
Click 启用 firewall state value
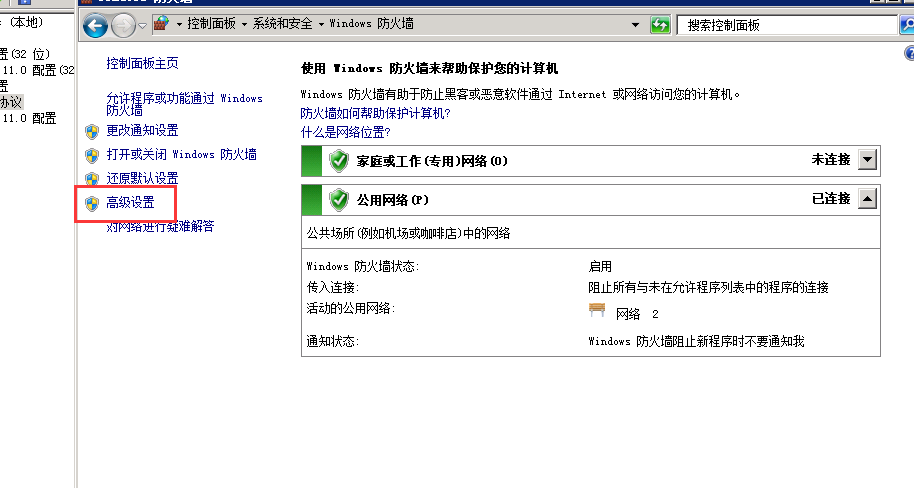pyautogui.click(x=600, y=266)
